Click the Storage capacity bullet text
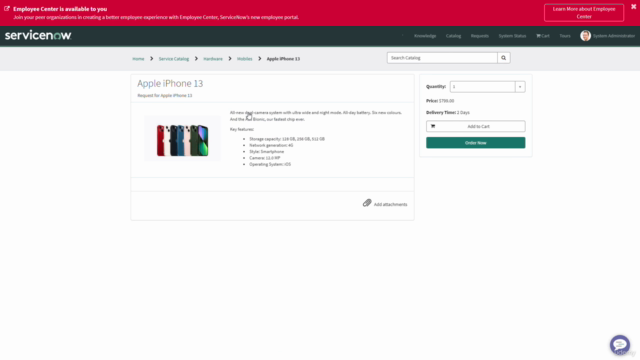 [287, 139]
